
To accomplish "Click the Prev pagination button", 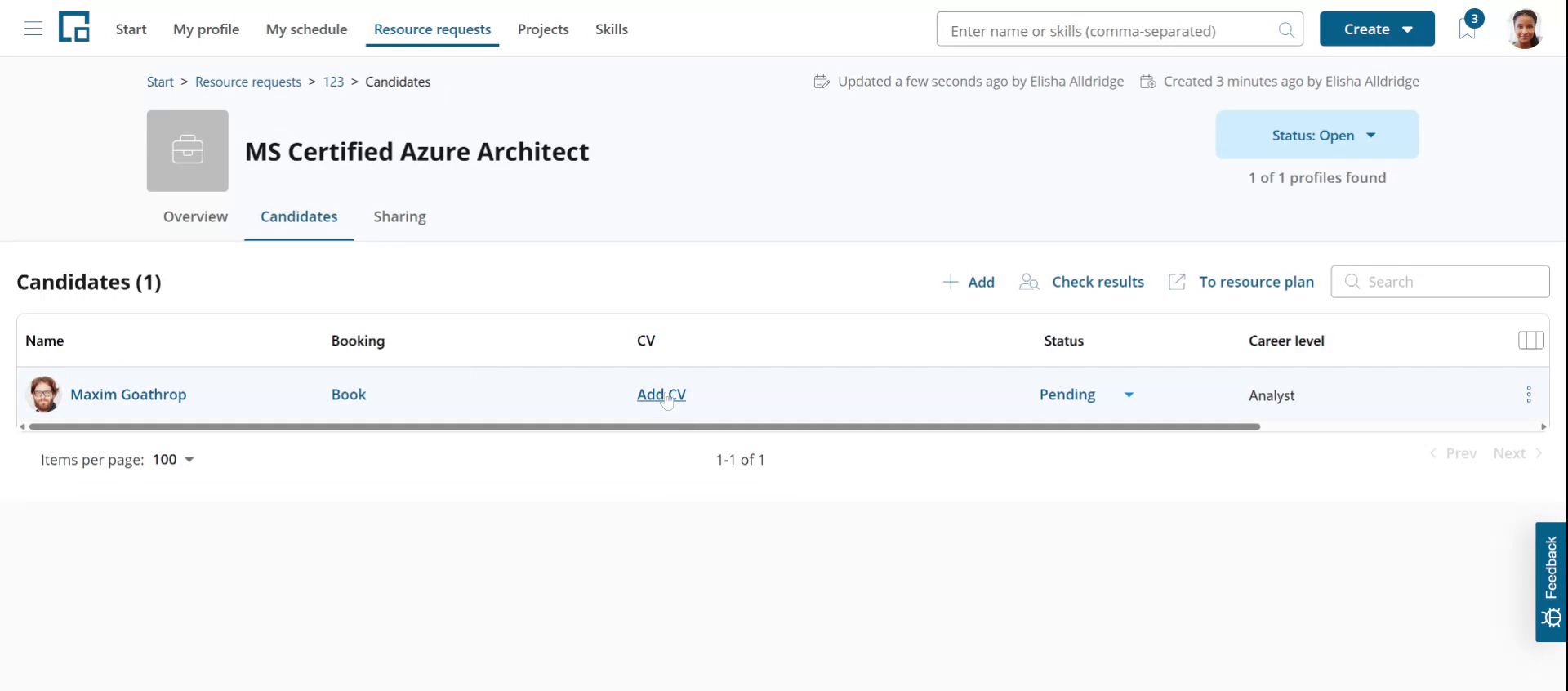I will [x=1453, y=453].
